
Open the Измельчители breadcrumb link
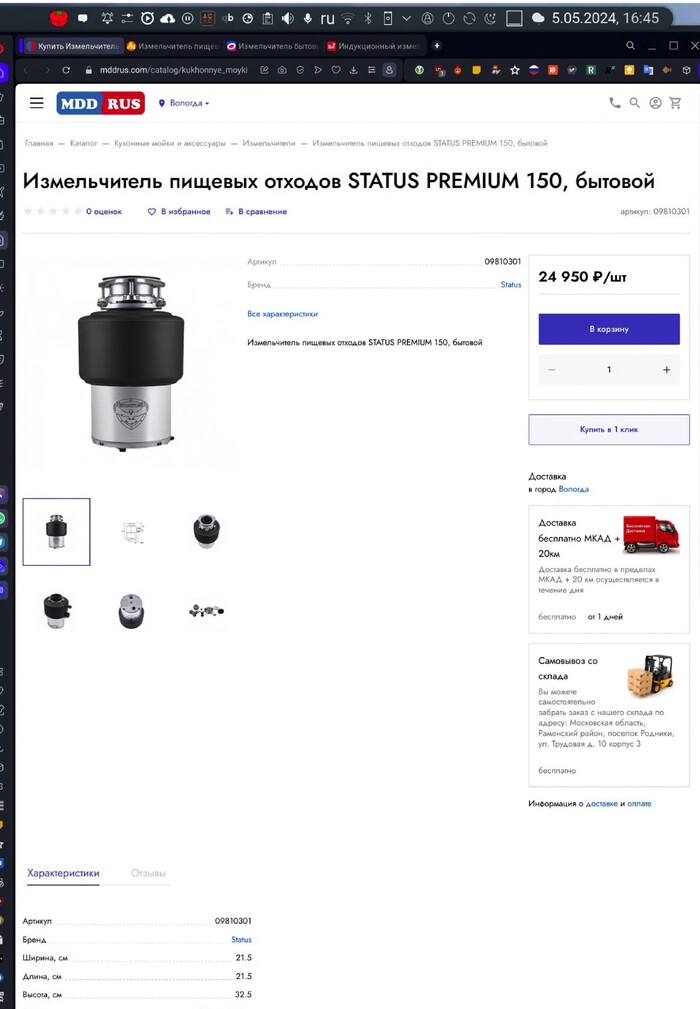(x=269, y=143)
